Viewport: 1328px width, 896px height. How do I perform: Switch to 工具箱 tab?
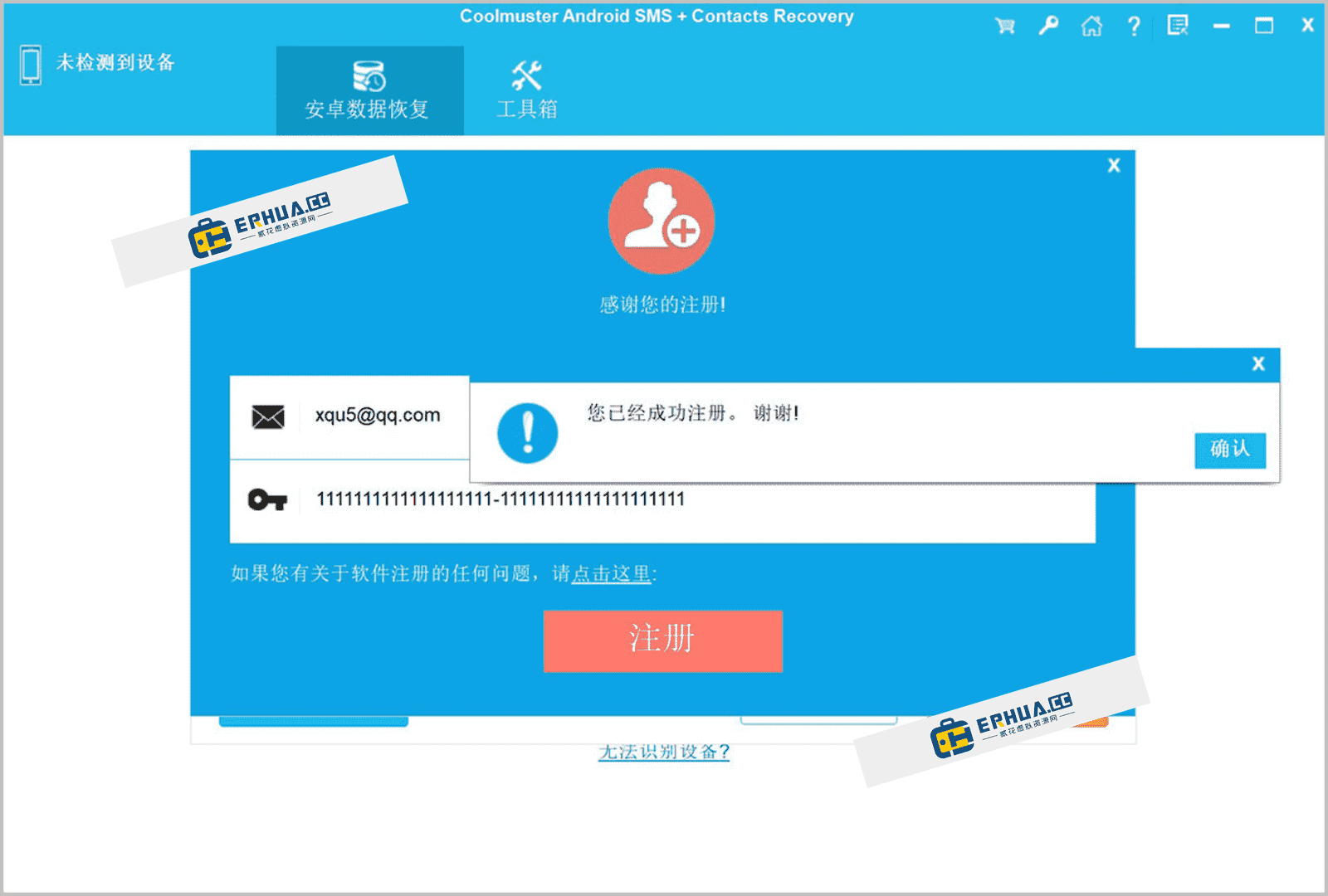tap(527, 90)
